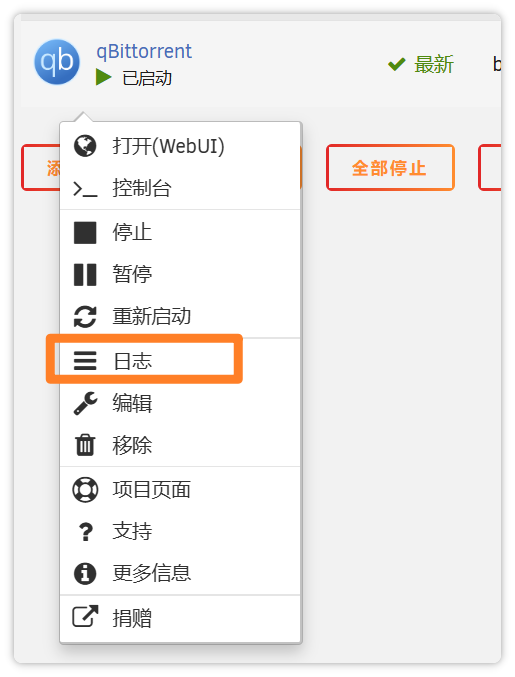Screen dimensions: 515x677
Task: Click the green 最新 update status
Action: [421, 65]
